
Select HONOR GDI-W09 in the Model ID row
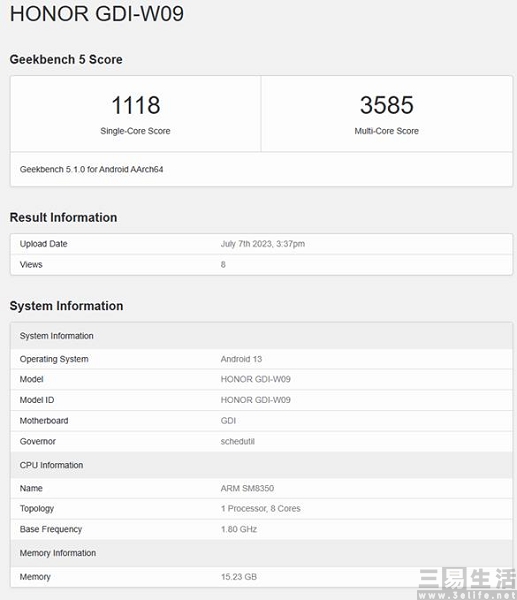click(x=256, y=400)
